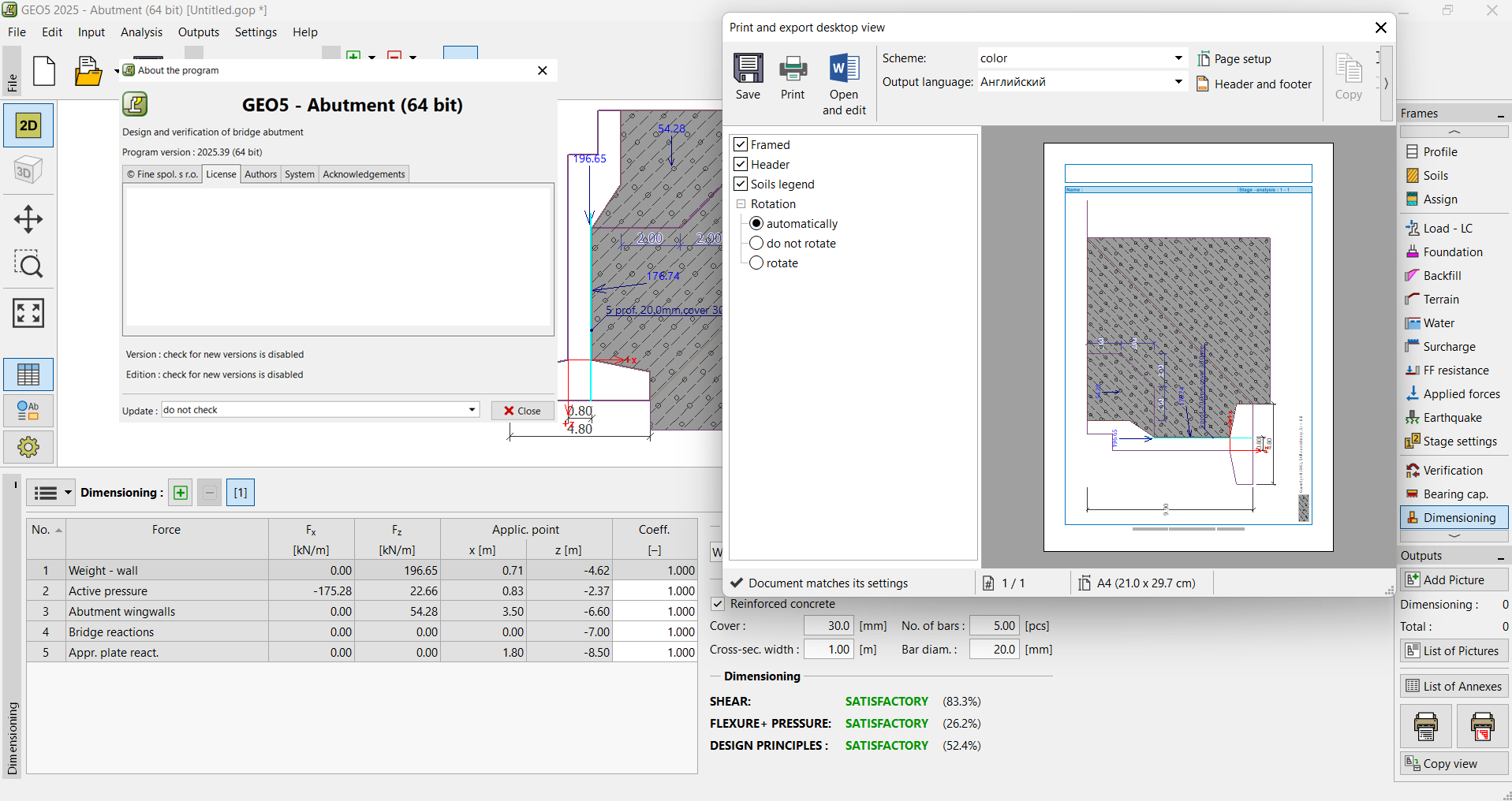Viewport: 1512px width, 801px height.
Task: Toggle the table view icon in left toolbar
Action: 28,374
